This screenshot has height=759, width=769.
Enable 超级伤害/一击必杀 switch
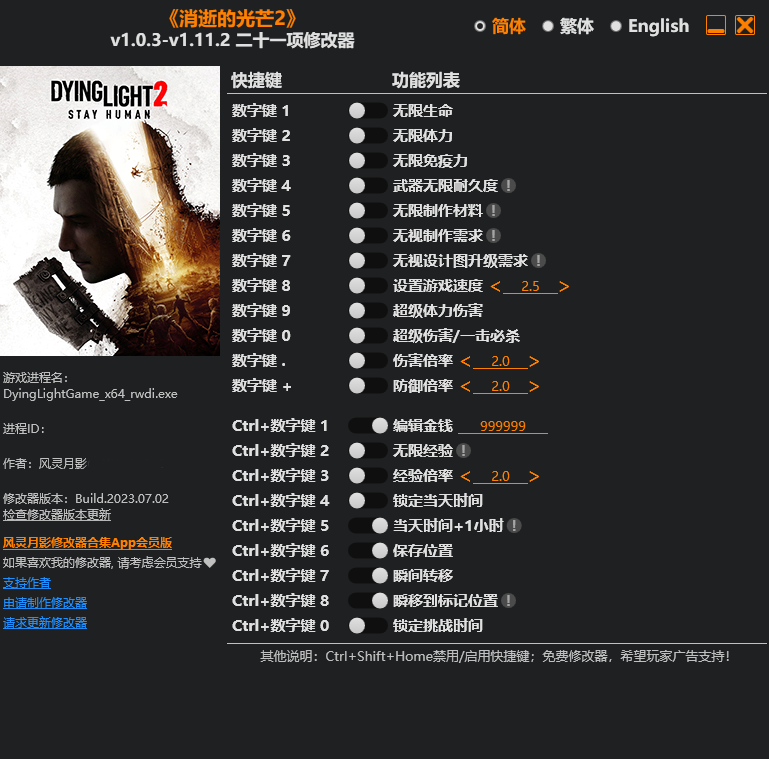(x=368, y=336)
